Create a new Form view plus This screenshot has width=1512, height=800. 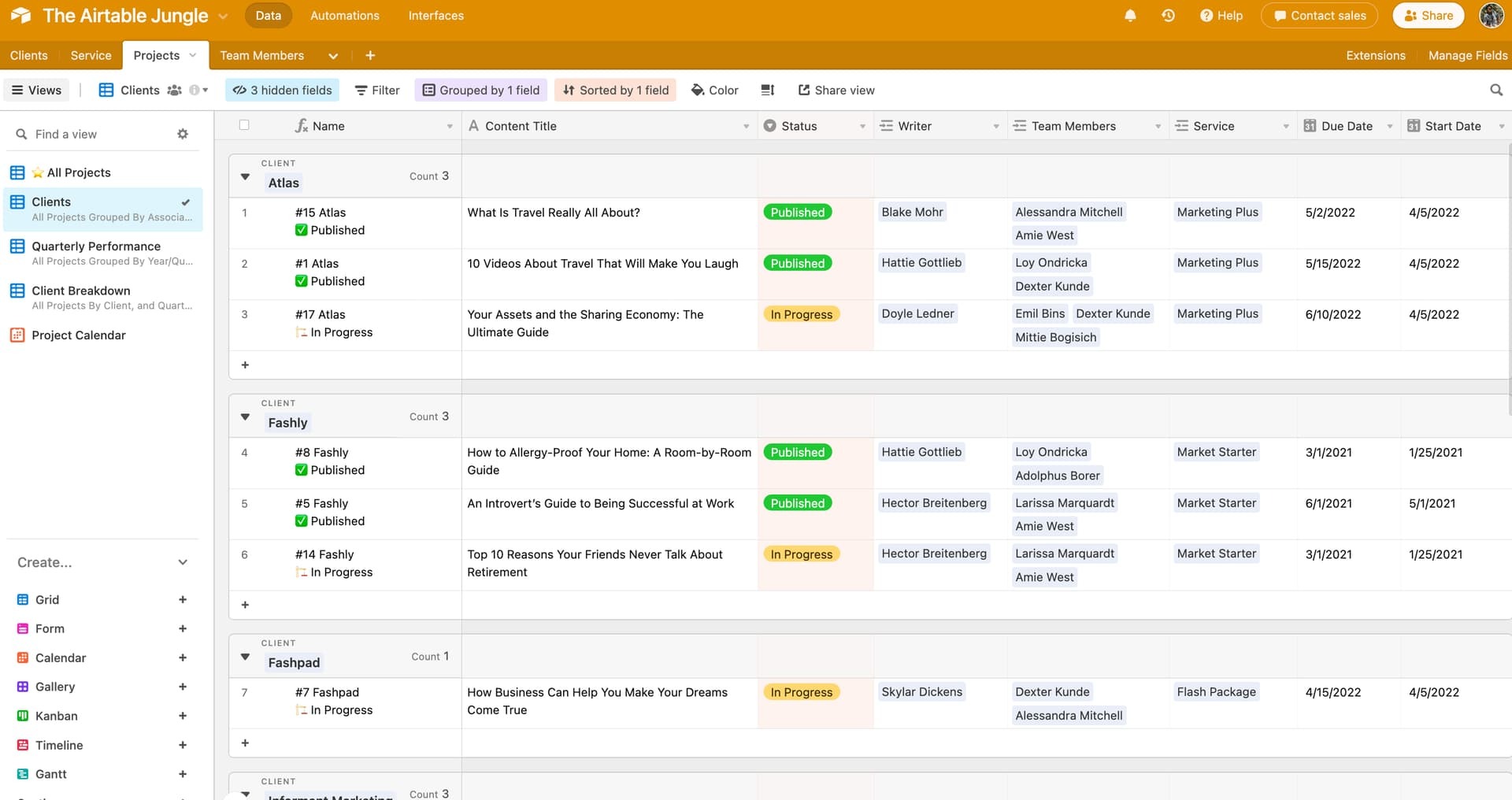click(183, 628)
